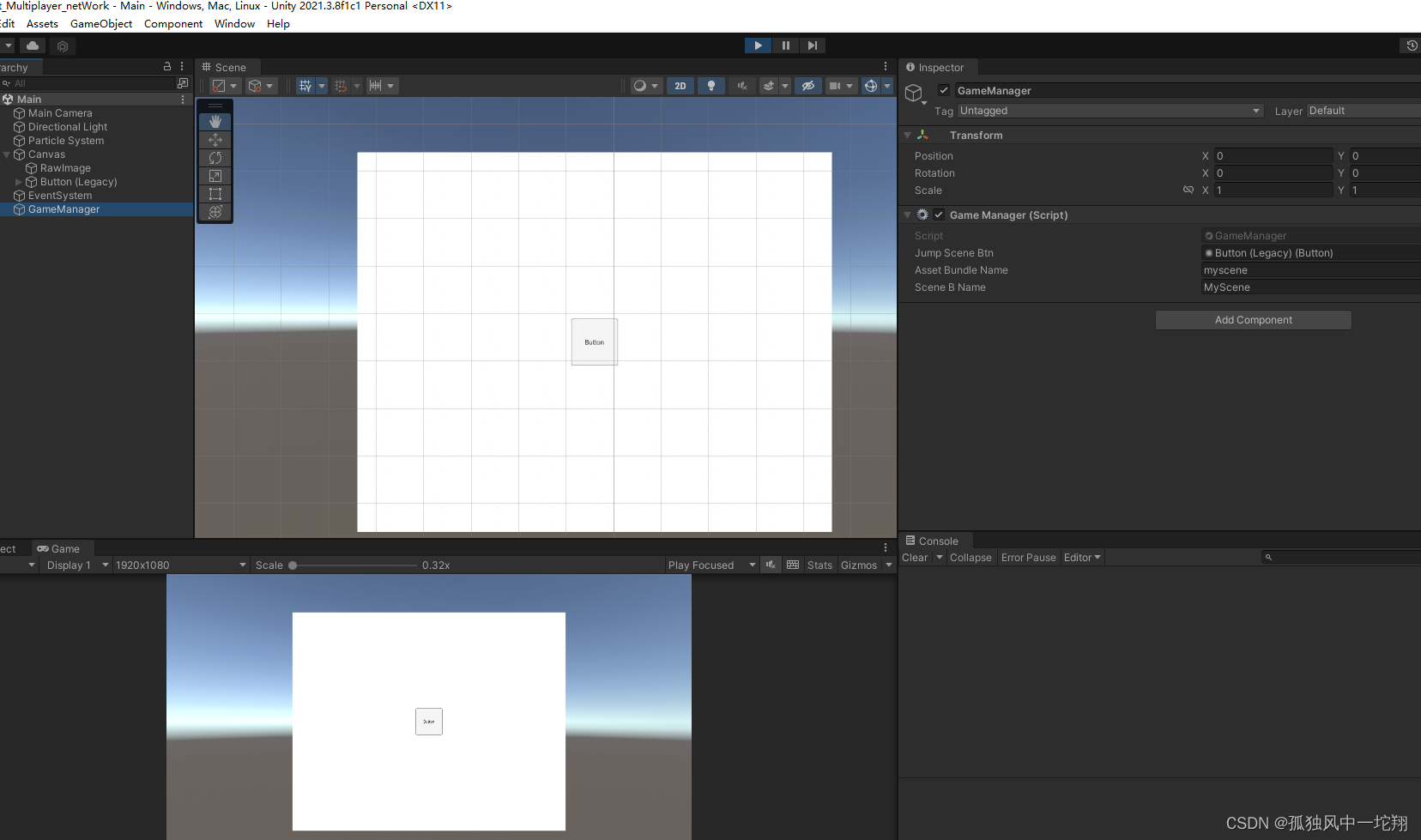Toggle 2D view in the Scene toolbar
Screen dimensions: 1421x840
click(x=680, y=85)
